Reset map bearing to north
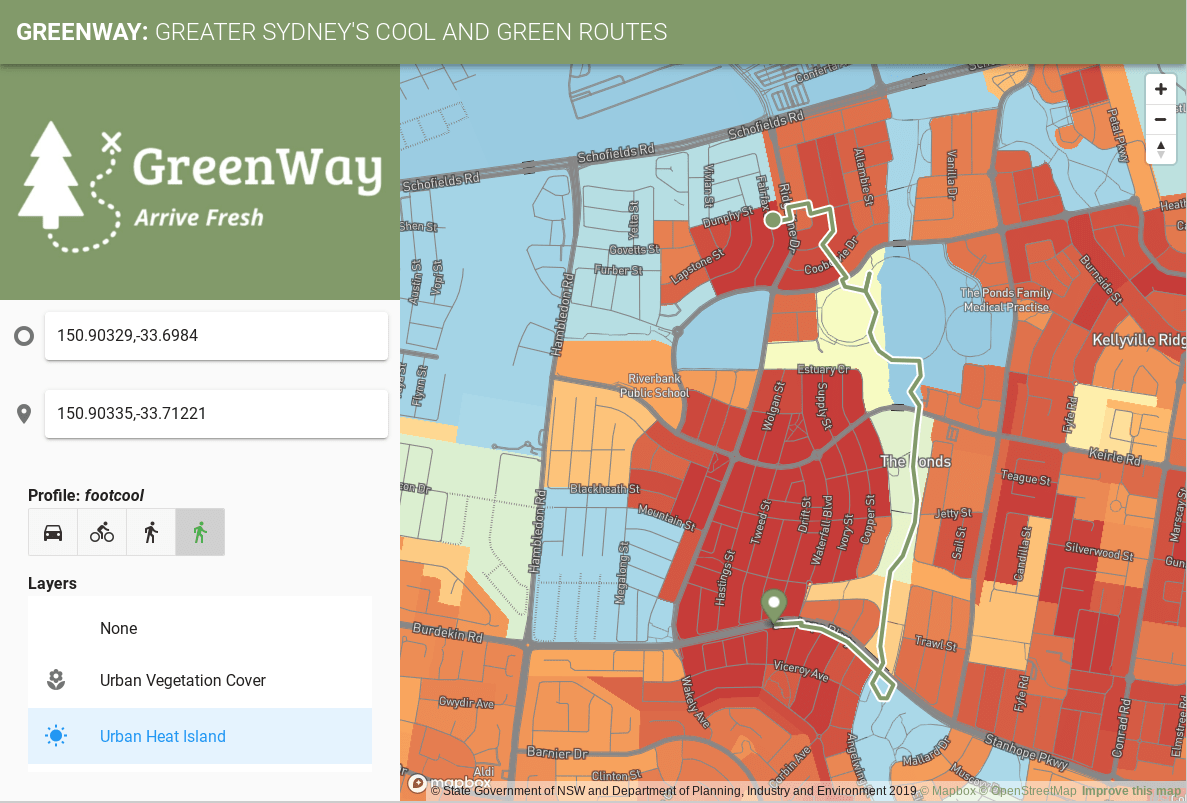This screenshot has height=803, width=1187. (x=1161, y=148)
